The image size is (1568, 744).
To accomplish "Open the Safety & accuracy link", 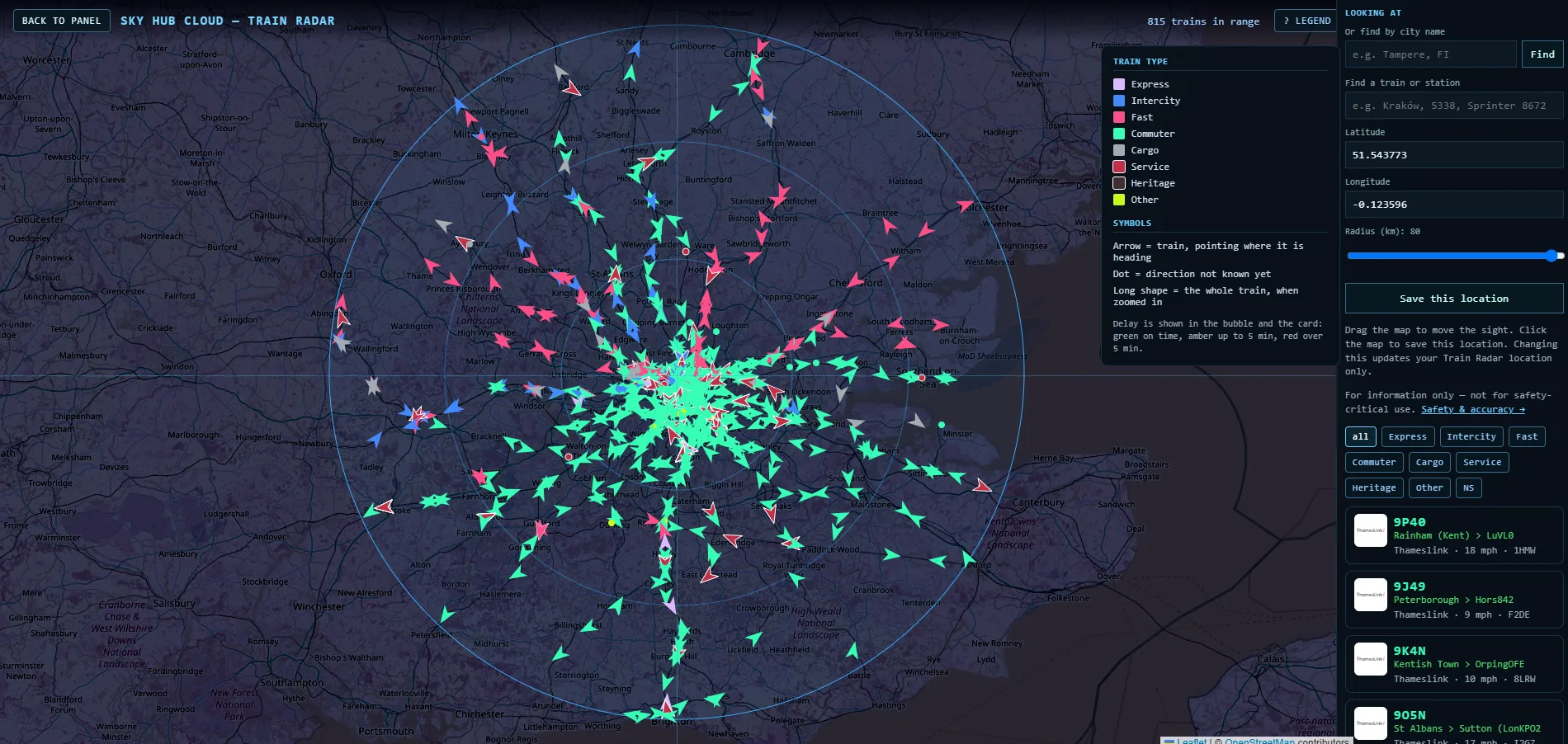I will (x=1473, y=409).
